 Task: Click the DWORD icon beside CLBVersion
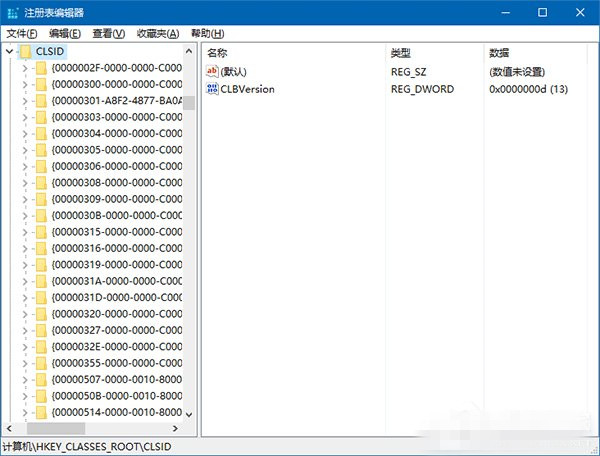click(212, 89)
